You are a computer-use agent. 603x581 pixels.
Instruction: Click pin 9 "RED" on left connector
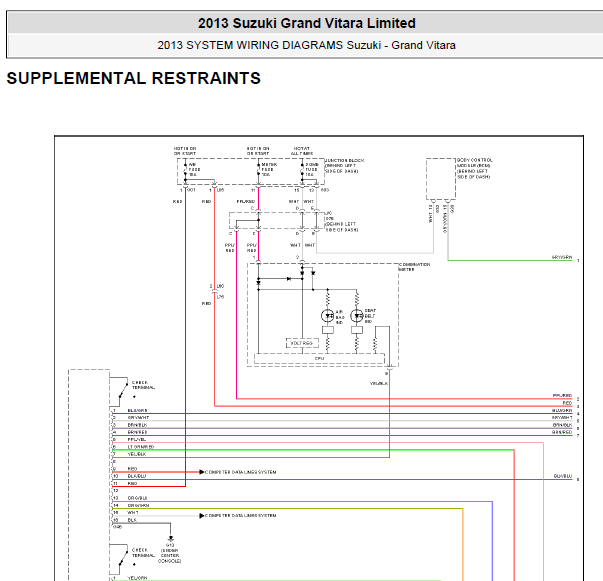(x=132, y=469)
